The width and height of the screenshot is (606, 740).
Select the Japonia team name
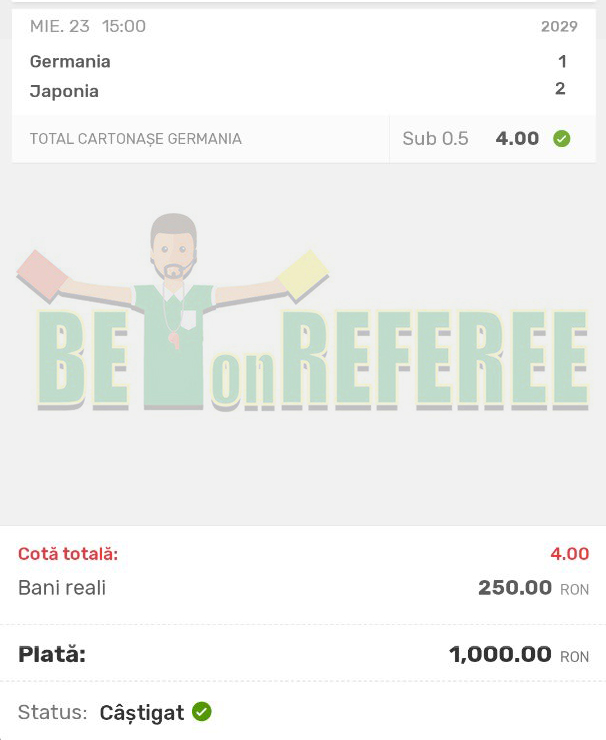tap(64, 91)
